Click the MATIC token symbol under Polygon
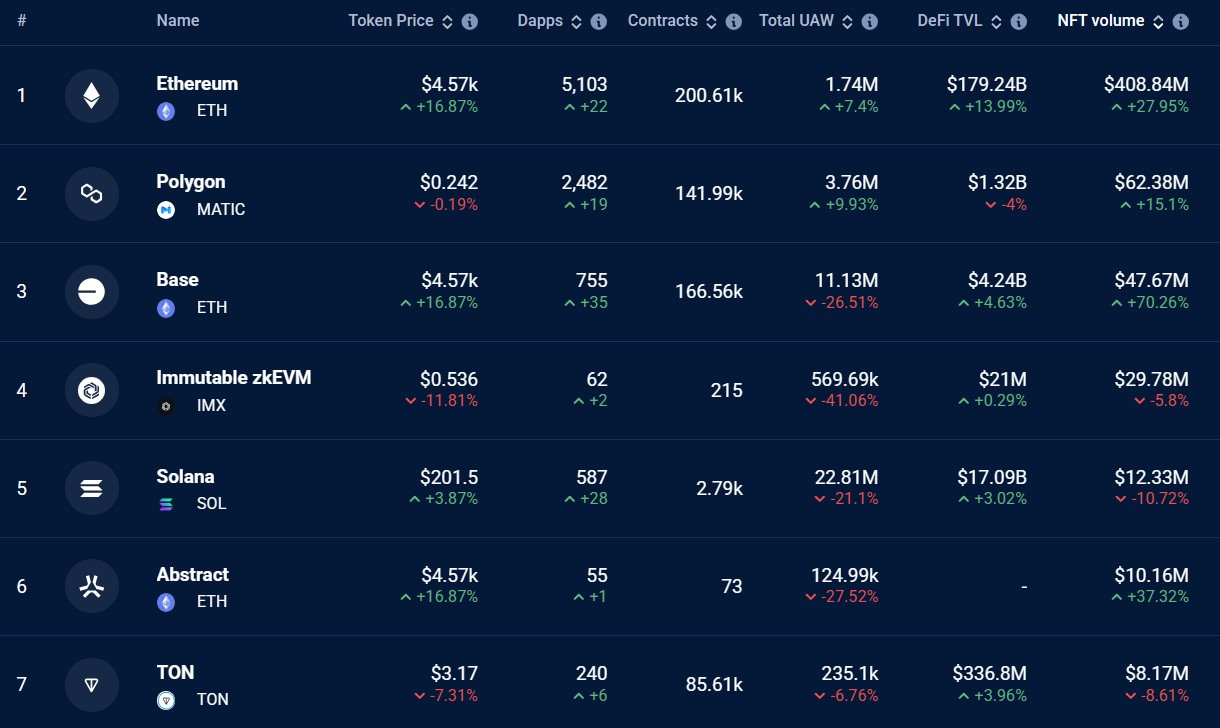The image size is (1220, 728). coord(220,210)
